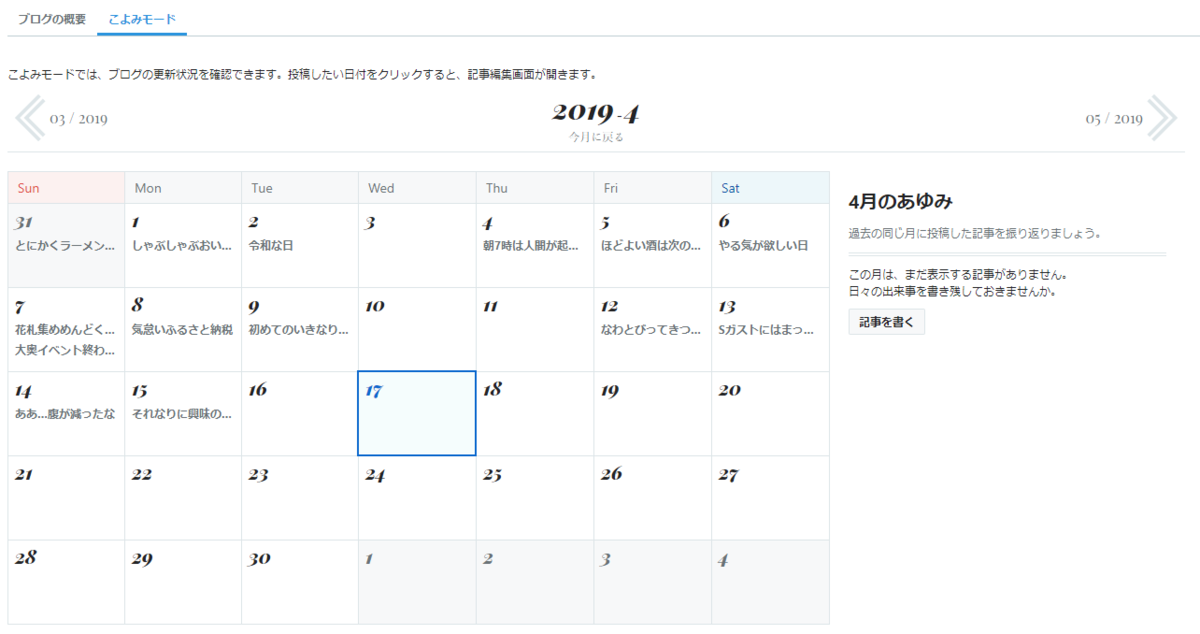Image resolution: width=1200 pixels, height=634 pixels.
Task: Click the April 27 date cell
Action: 770,497
